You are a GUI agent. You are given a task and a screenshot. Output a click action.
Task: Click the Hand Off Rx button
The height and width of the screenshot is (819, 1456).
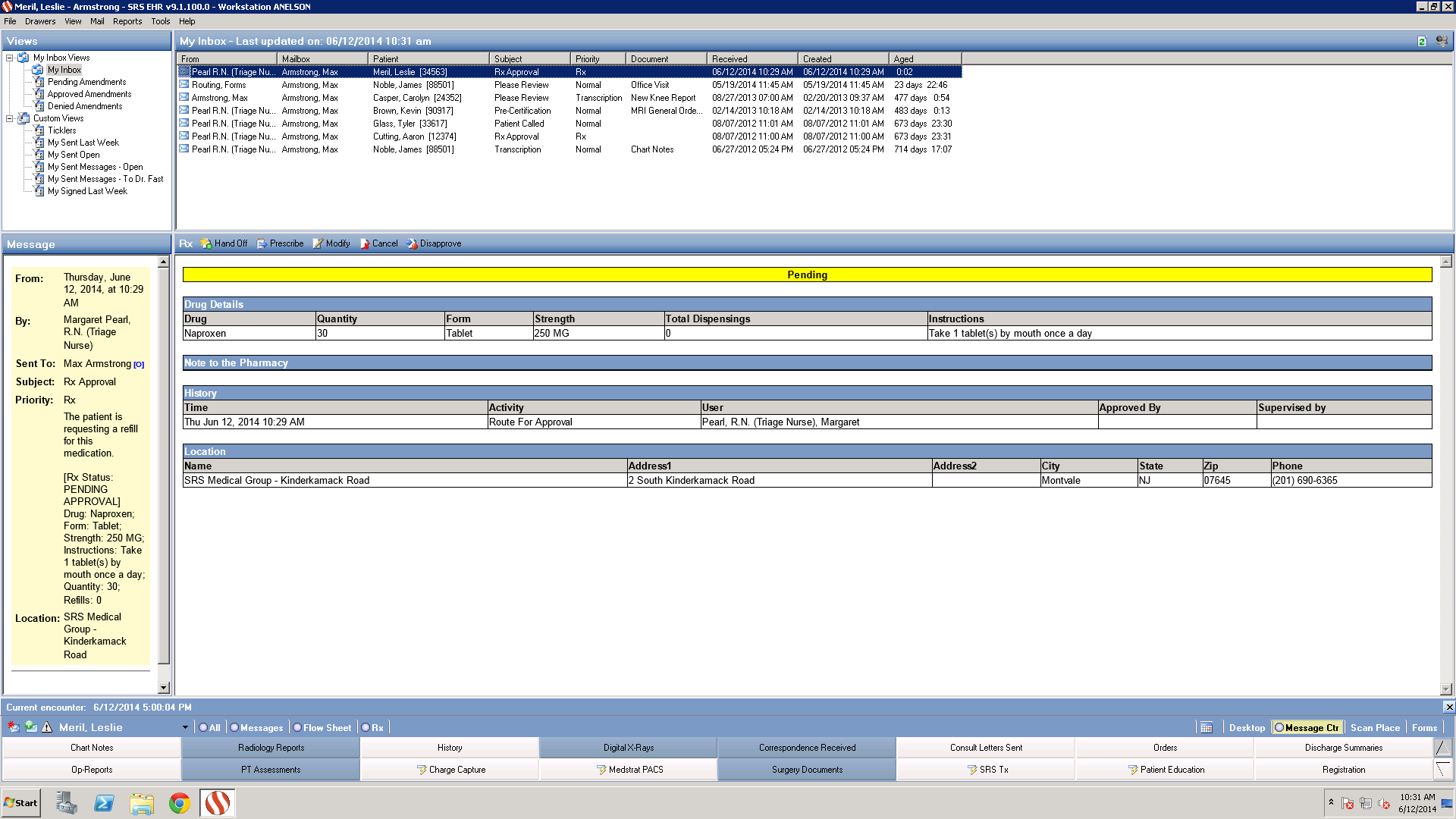224,243
